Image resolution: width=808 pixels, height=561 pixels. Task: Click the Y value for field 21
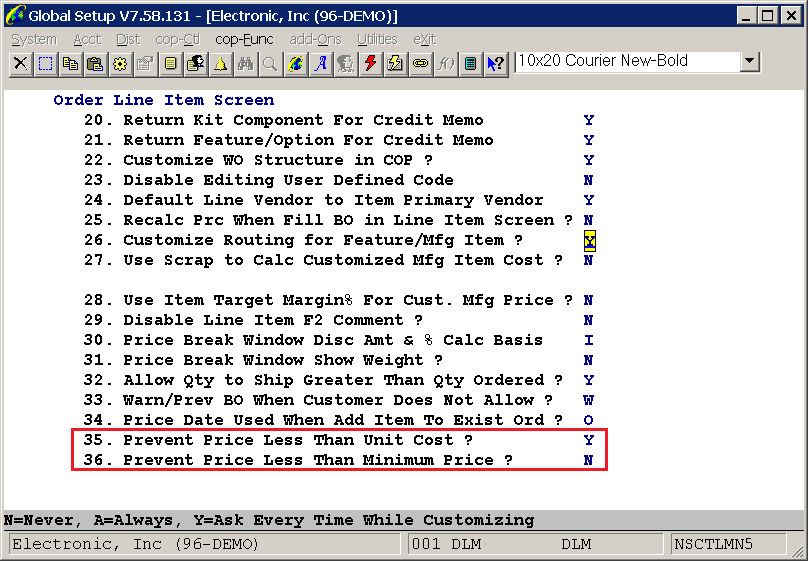coord(588,141)
